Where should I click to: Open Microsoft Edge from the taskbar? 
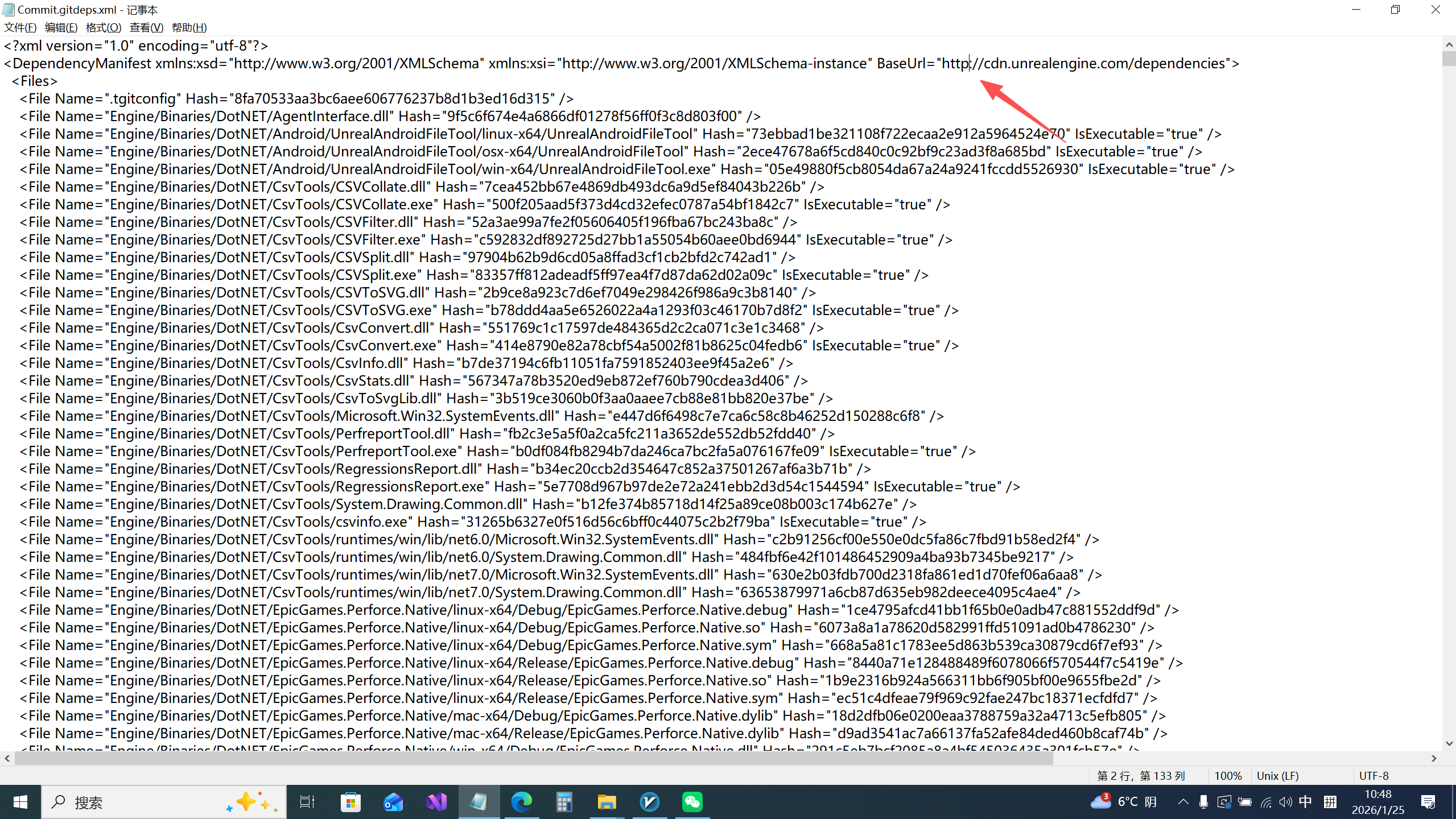(x=521, y=802)
